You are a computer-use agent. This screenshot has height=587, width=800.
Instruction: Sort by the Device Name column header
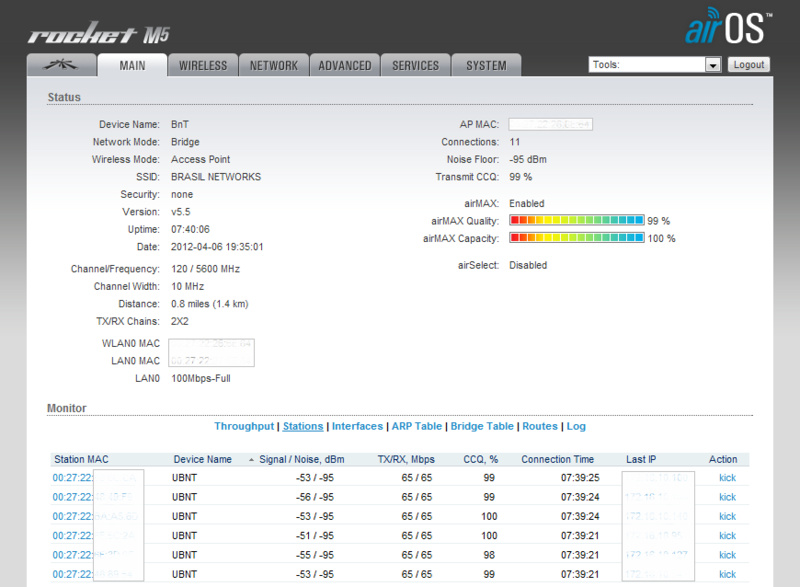click(x=203, y=460)
